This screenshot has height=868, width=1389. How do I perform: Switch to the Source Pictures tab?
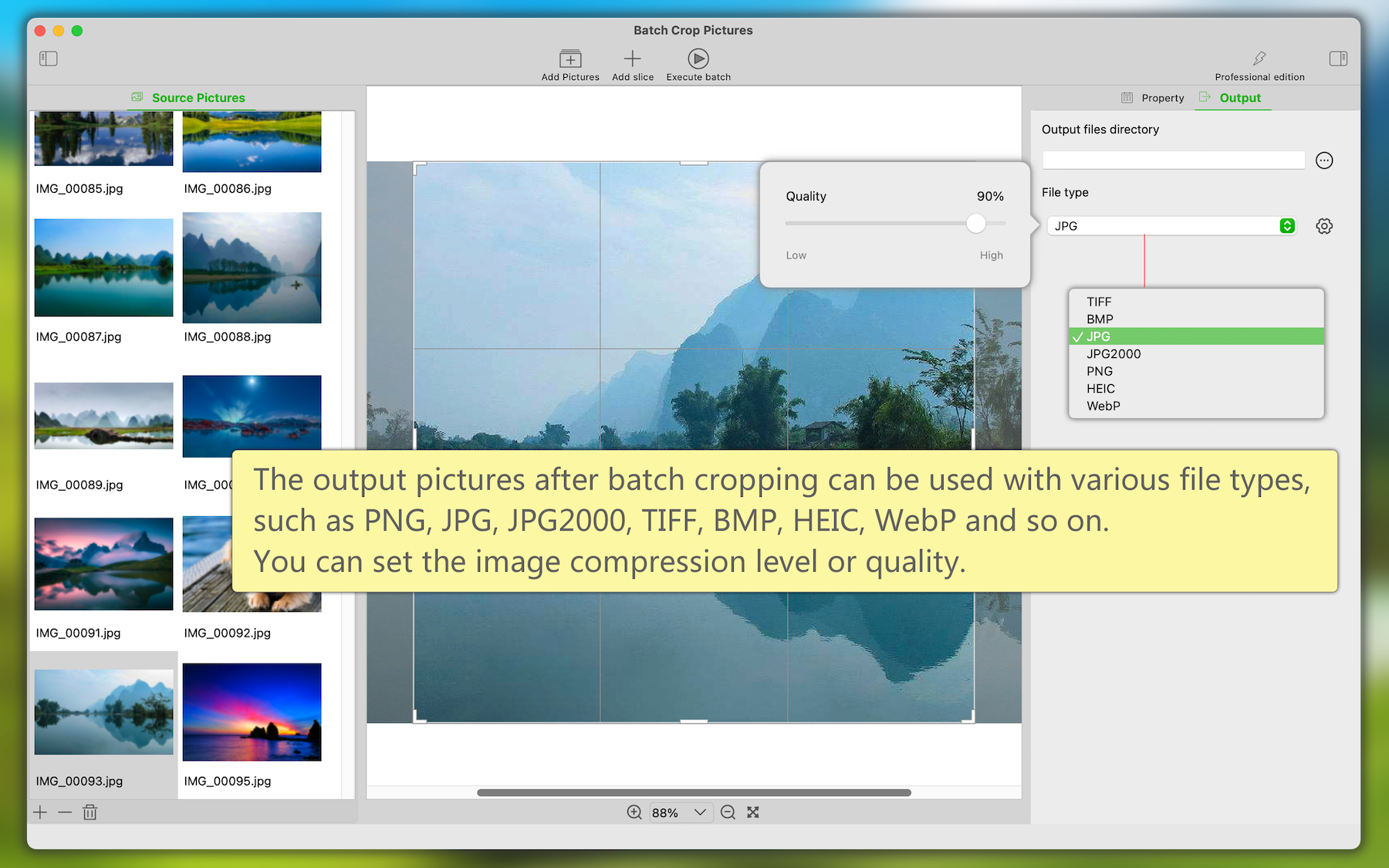(x=189, y=98)
